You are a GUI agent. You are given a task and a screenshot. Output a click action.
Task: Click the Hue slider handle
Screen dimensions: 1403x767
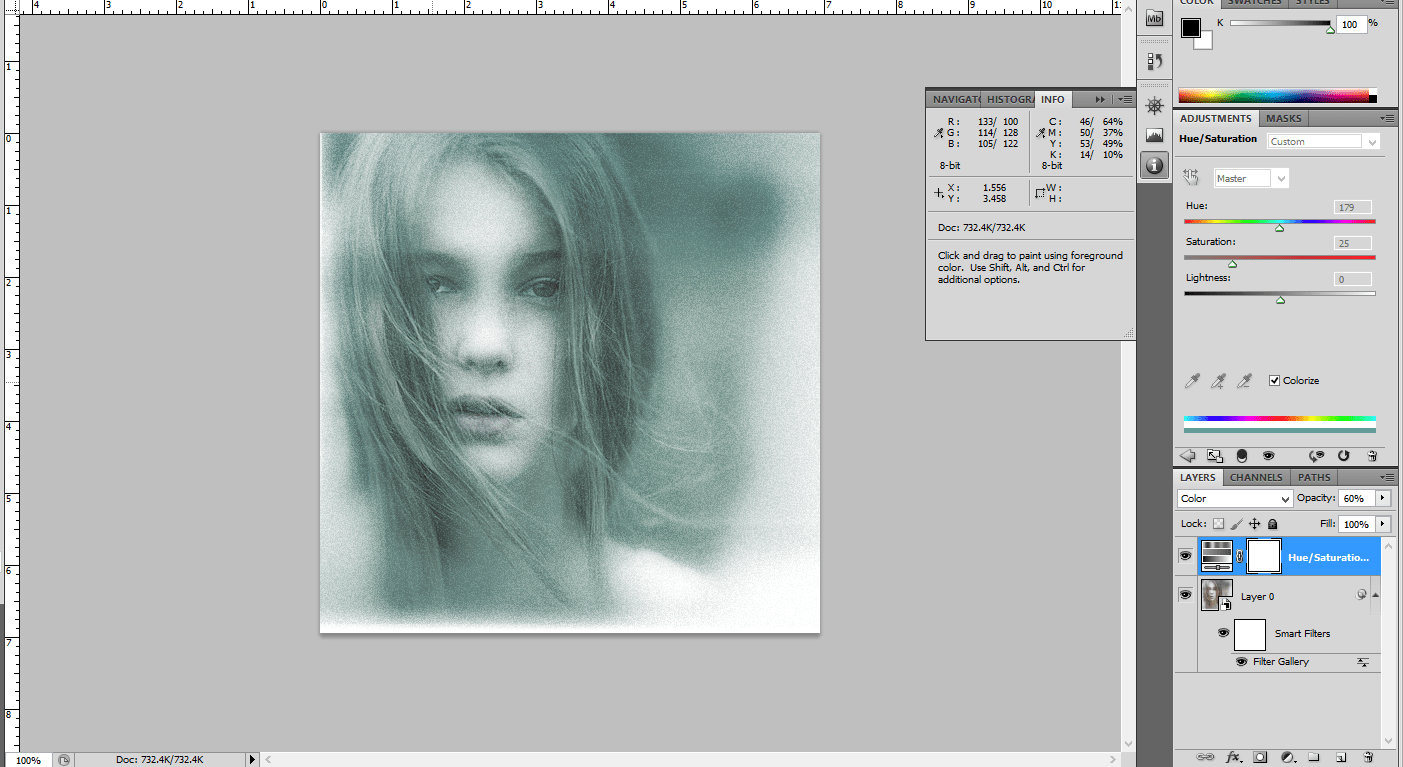point(1279,228)
